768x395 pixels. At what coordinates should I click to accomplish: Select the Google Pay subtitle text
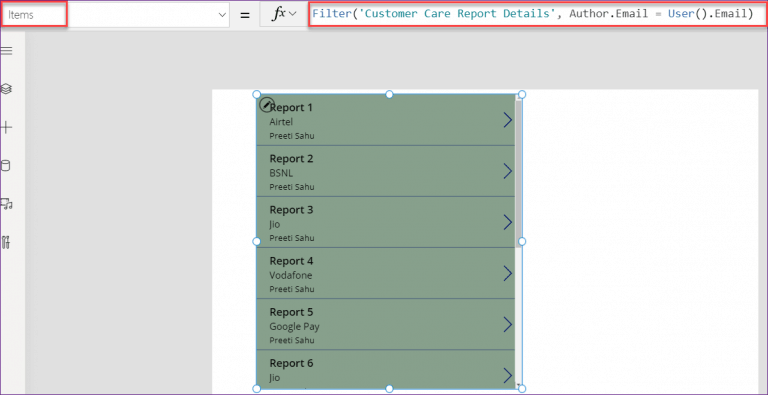(x=294, y=326)
